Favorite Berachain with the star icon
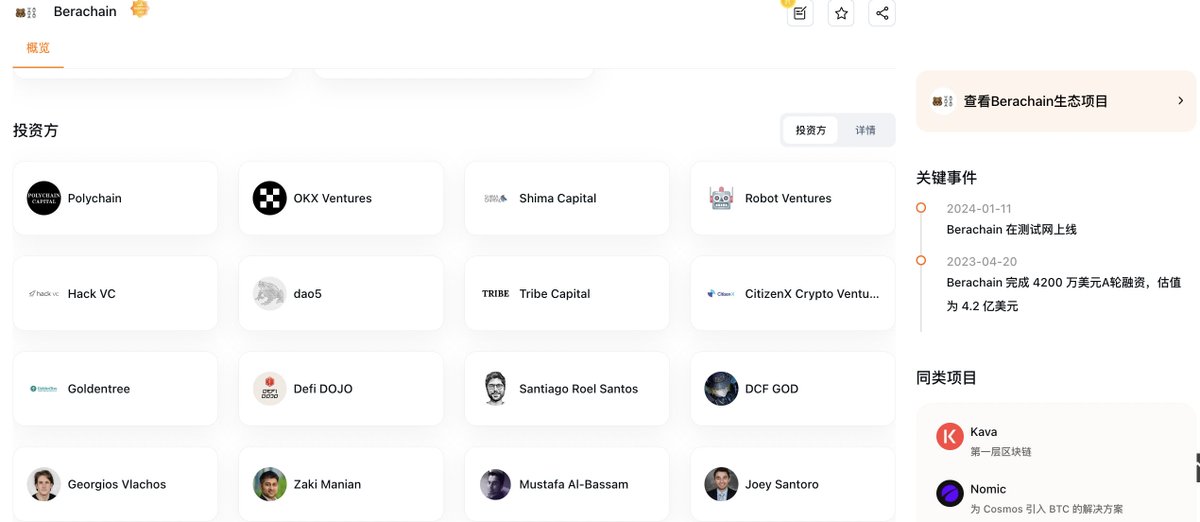Viewport: 1200px width, 522px height. tap(841, 13)
